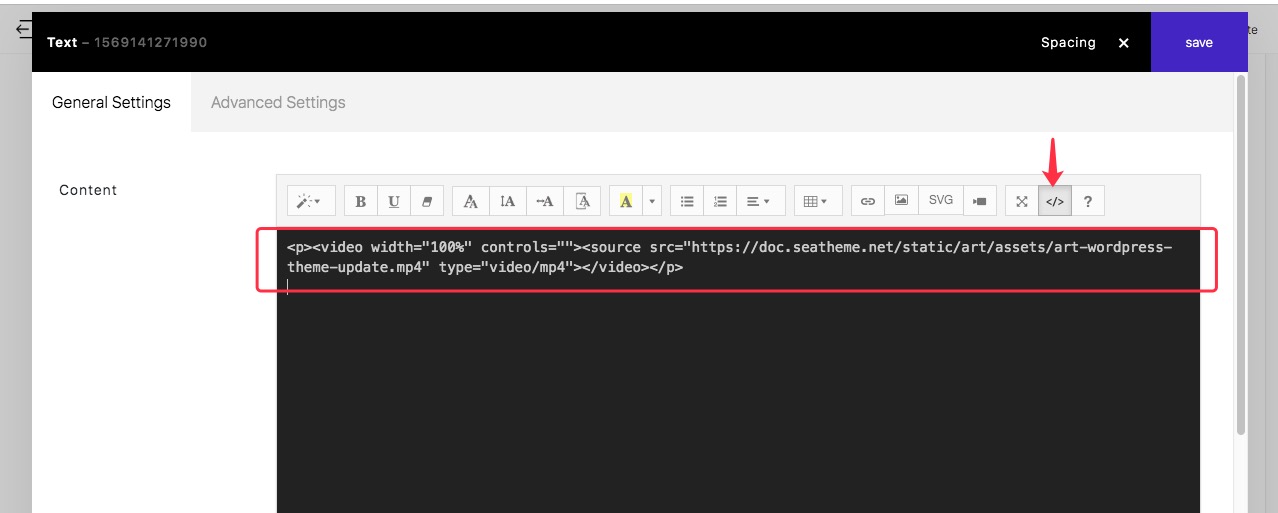
Task: Apply the yellow highlight color
Action: (x=626, y=201)
